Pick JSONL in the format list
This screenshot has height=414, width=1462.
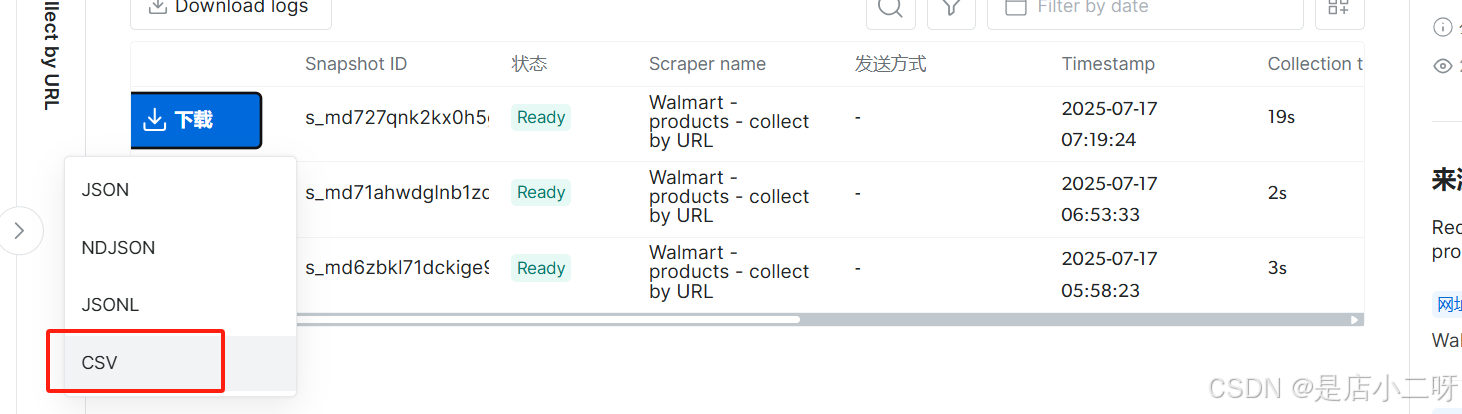(x=110, y=305)
